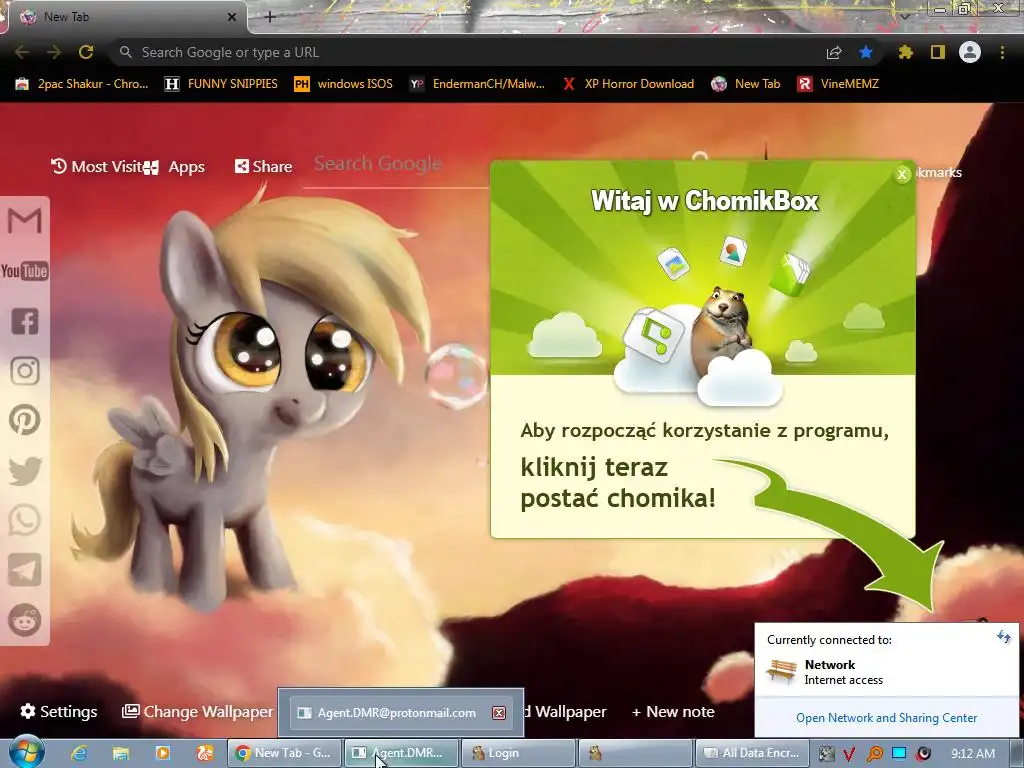Viewport: 1024px width, 768px height.
Task: Click Agent.DMR@protonmail.com preview thumbnail title
Action: click(x=396, y=713)
